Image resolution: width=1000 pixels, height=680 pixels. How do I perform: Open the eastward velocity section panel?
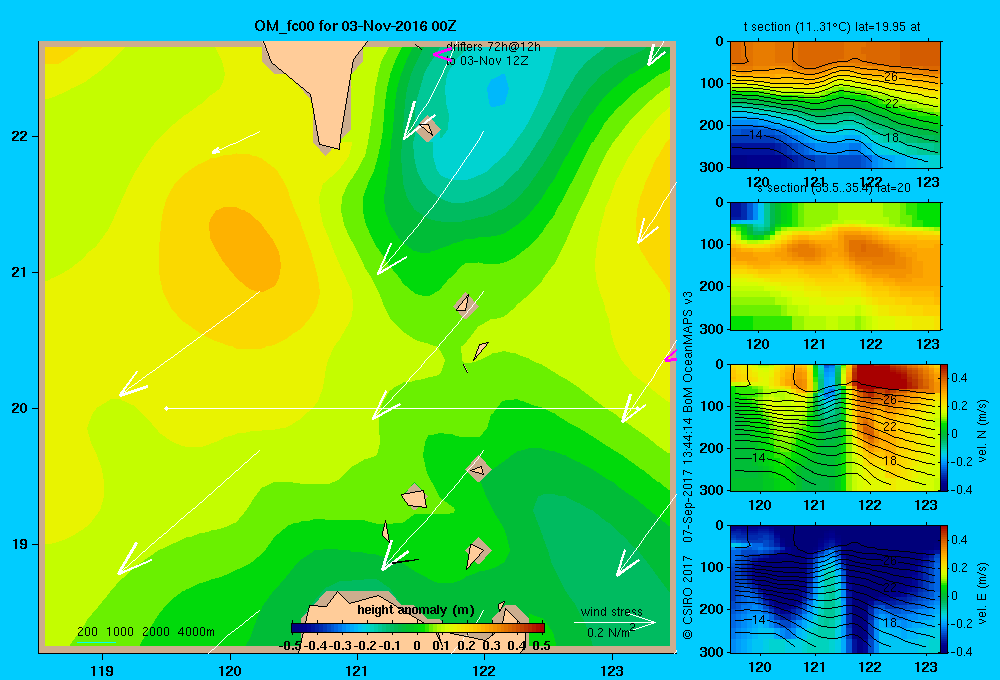pyautogui.click(x=835, y=588)
